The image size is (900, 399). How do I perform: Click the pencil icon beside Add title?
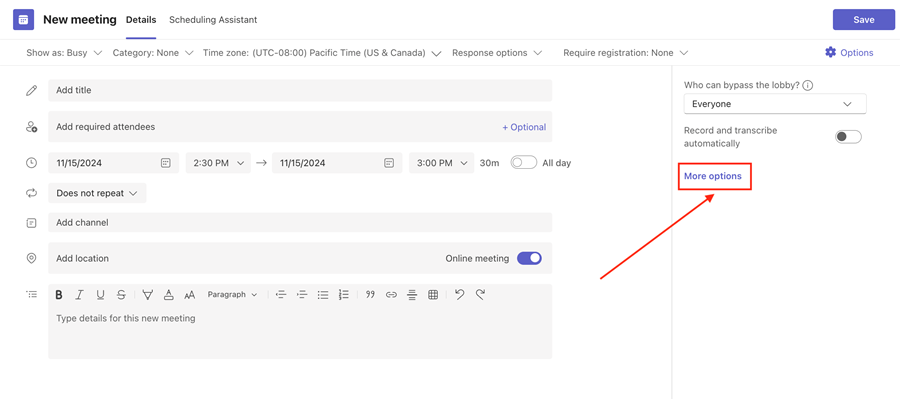(32, 90)
